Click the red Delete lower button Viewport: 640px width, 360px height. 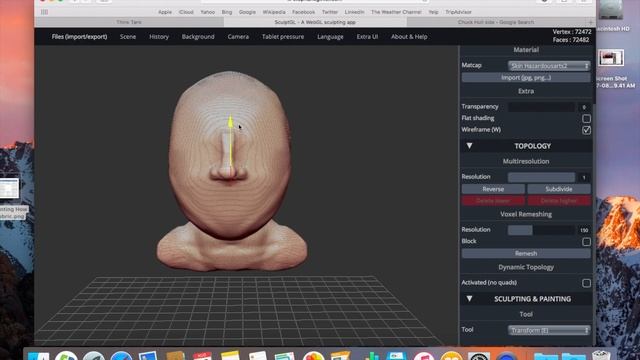click(x=493, y=200)
